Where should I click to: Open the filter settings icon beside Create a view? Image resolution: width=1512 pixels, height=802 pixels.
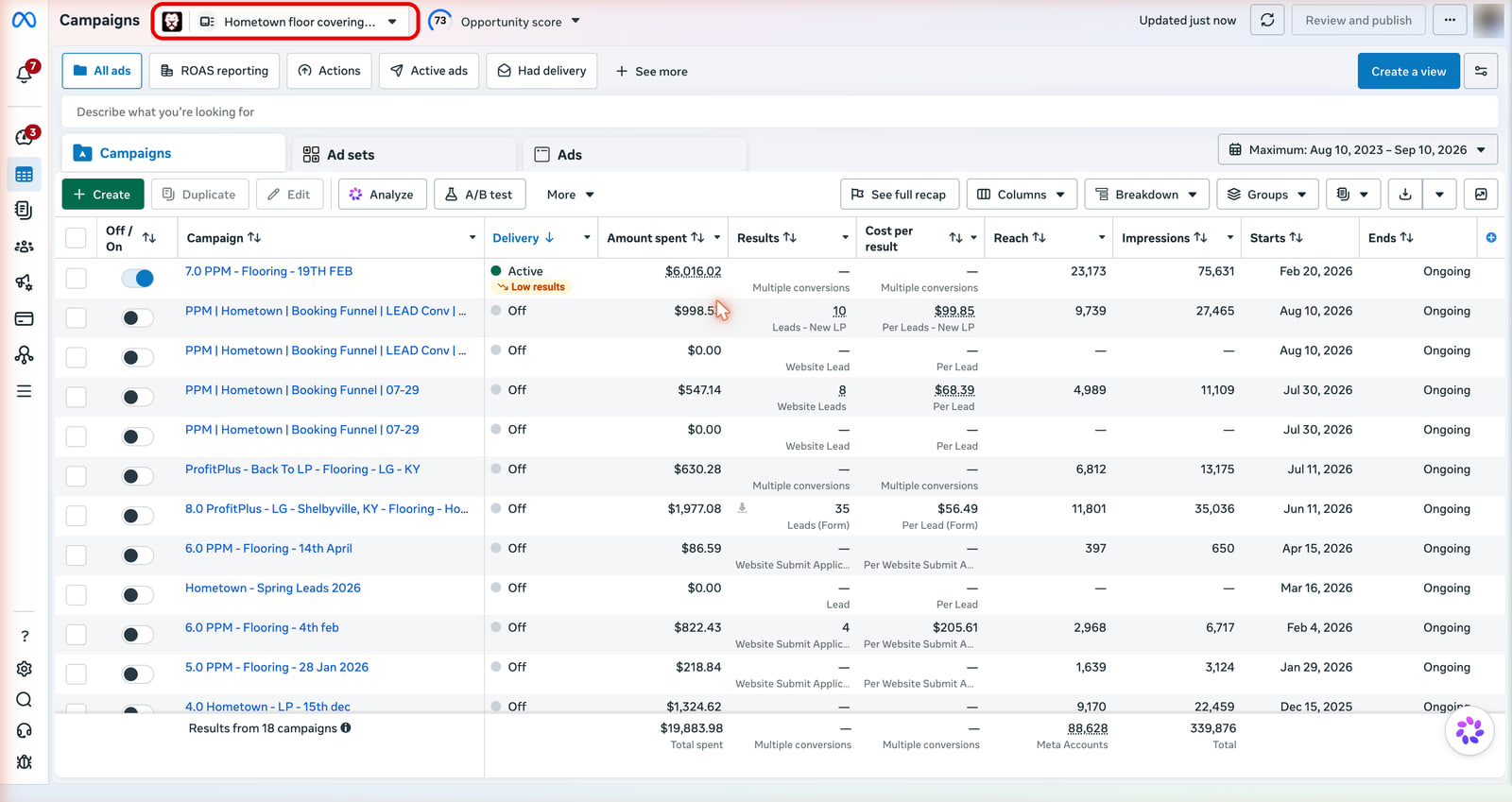(1481, 72)
